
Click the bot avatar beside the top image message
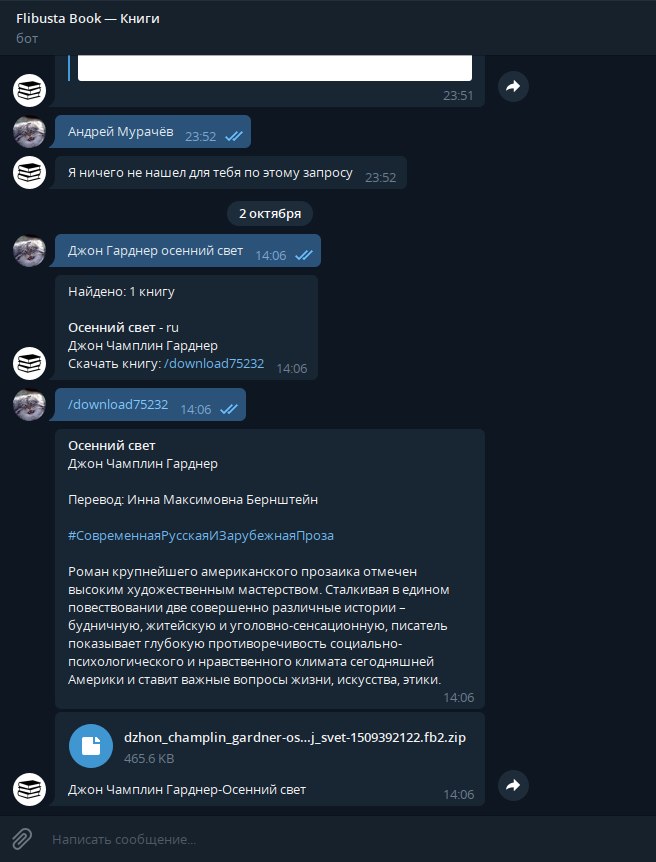[x=29, y=90]
